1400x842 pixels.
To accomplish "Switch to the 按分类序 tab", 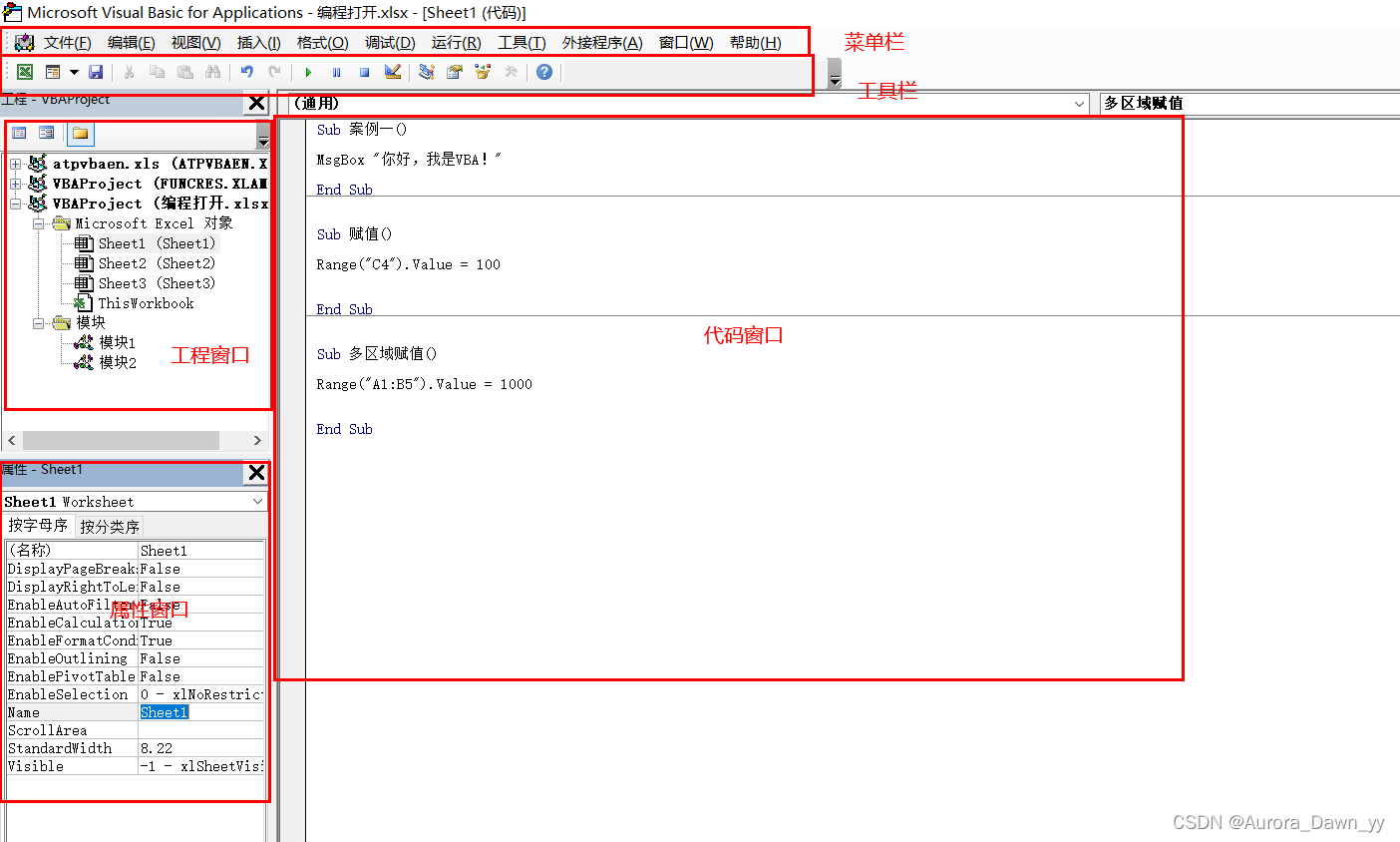I will 110,527.
